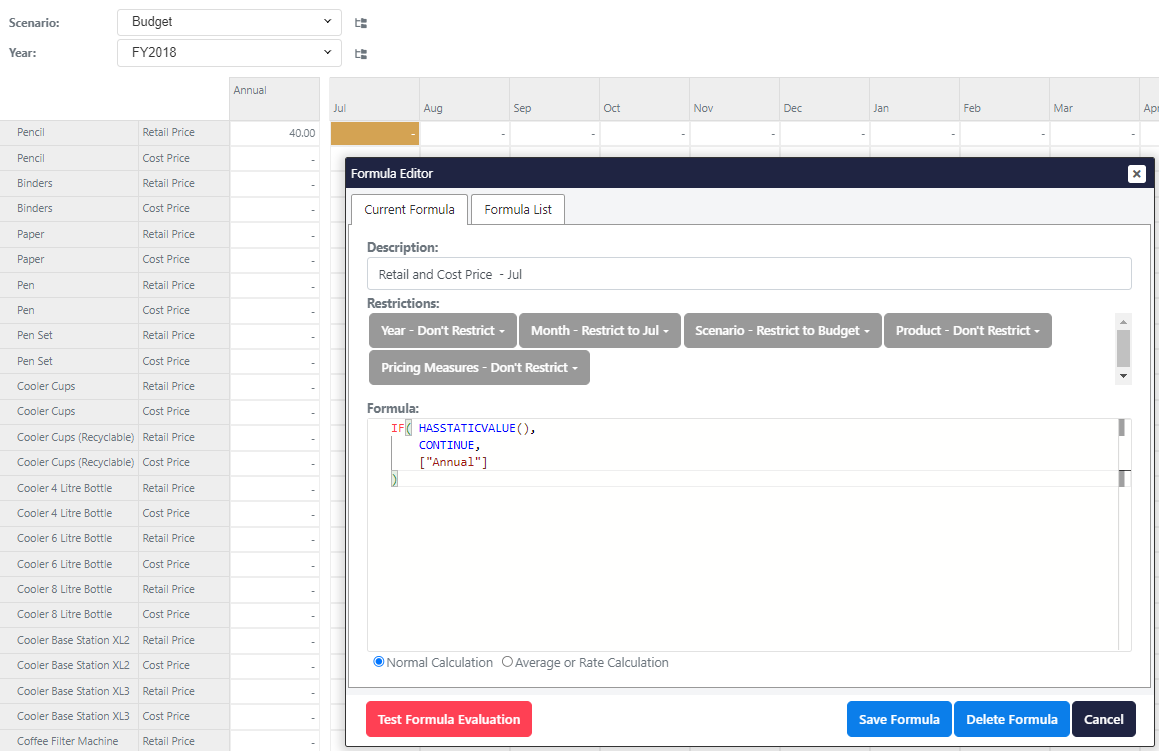Click the Delete Formula button

[x=1011, y=719]
